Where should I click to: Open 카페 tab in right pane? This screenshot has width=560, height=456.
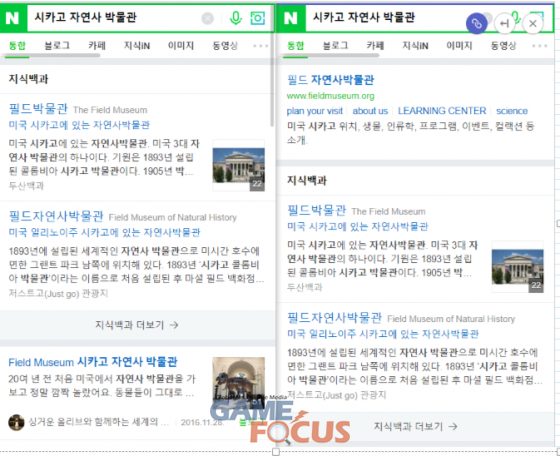pos(375,46)
